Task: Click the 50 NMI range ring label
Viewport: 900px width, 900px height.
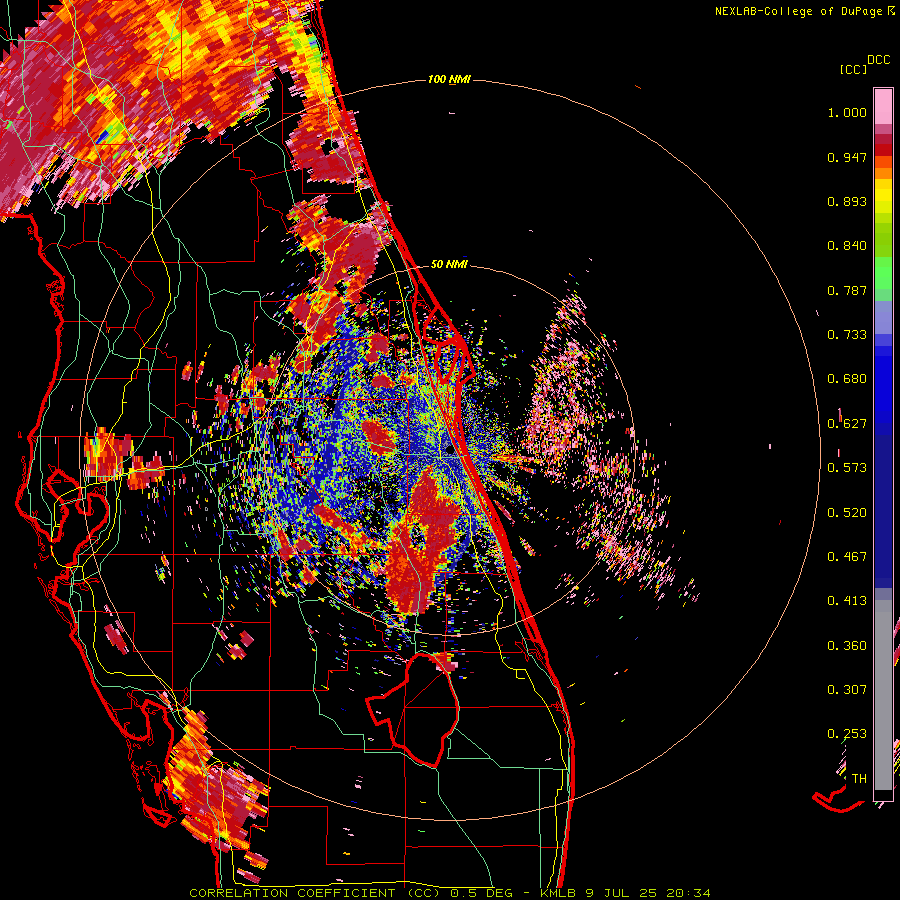Action: point(449,265)
